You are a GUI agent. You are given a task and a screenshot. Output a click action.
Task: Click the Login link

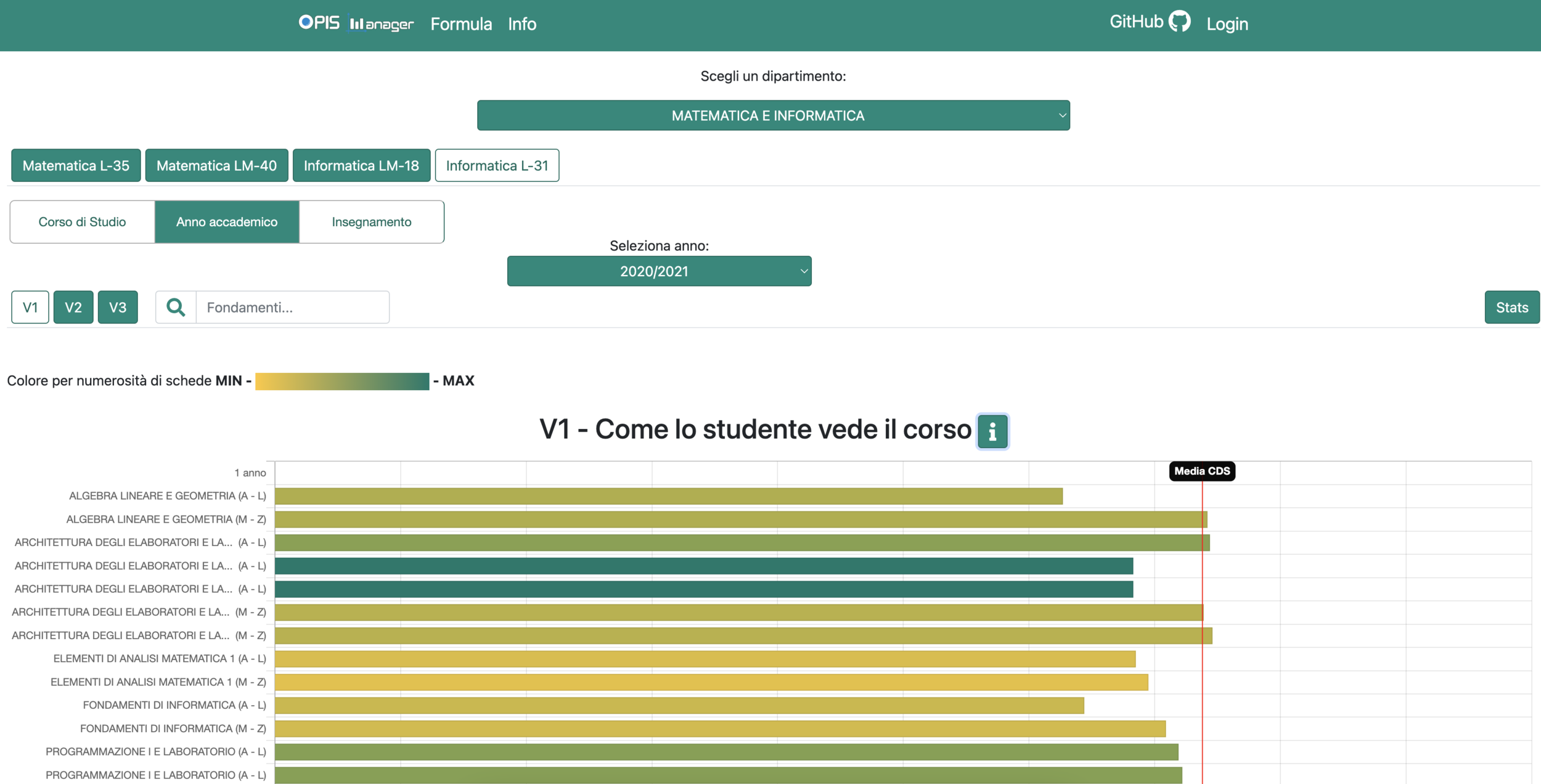[x=1227, y=24]
